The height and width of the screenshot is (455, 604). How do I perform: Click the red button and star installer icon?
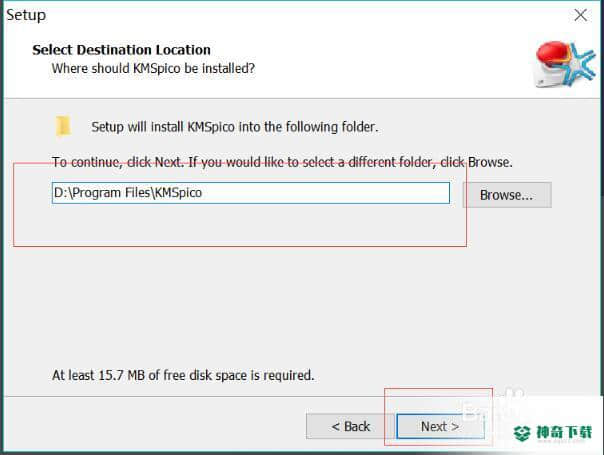pos(565,64)
